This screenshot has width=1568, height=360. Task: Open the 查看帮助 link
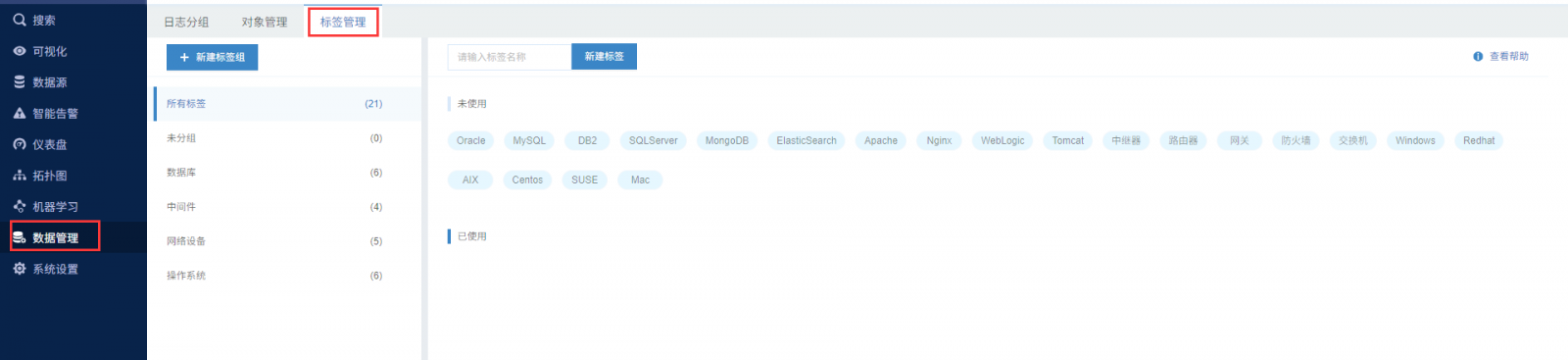(1509, 57)
